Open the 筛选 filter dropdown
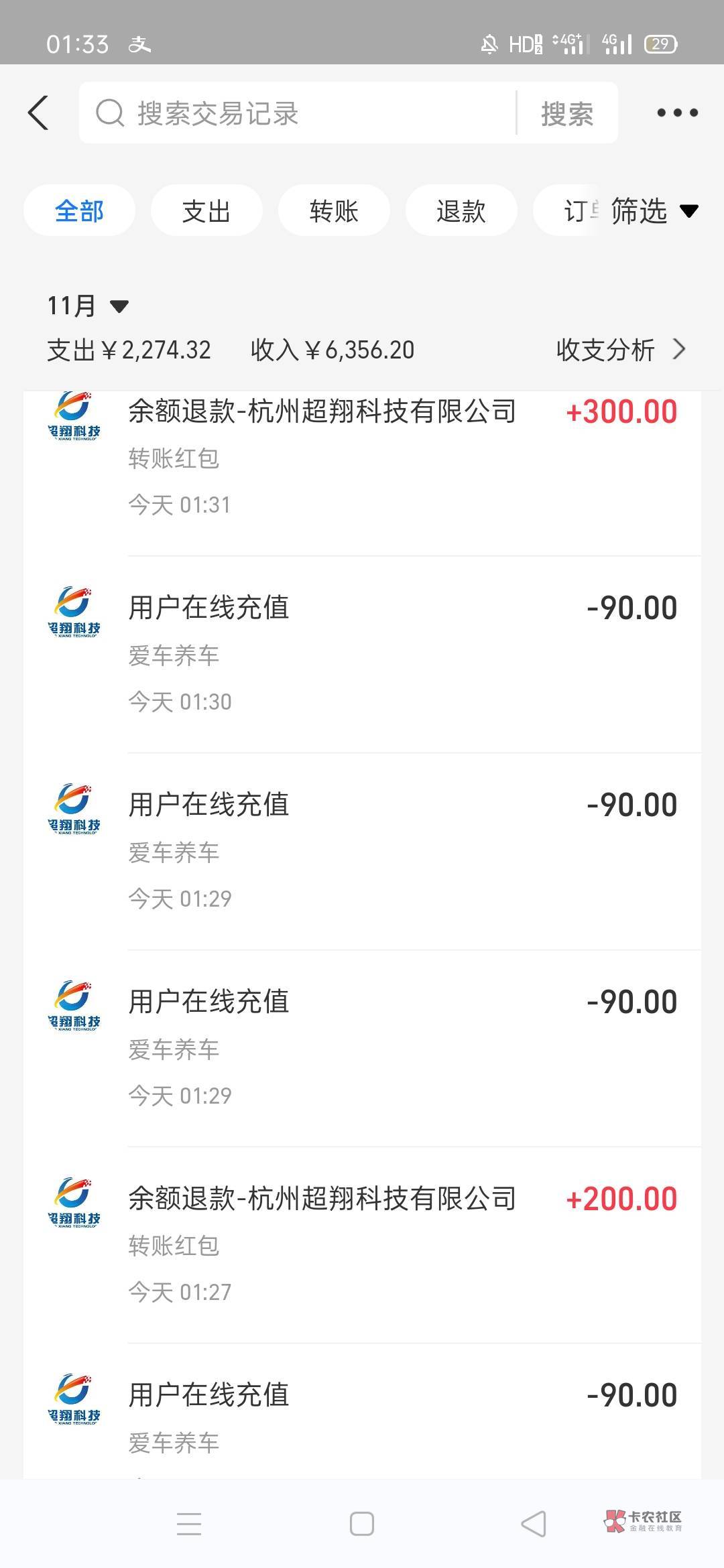This screenshot has height=1568, width=724. [654, 211]
